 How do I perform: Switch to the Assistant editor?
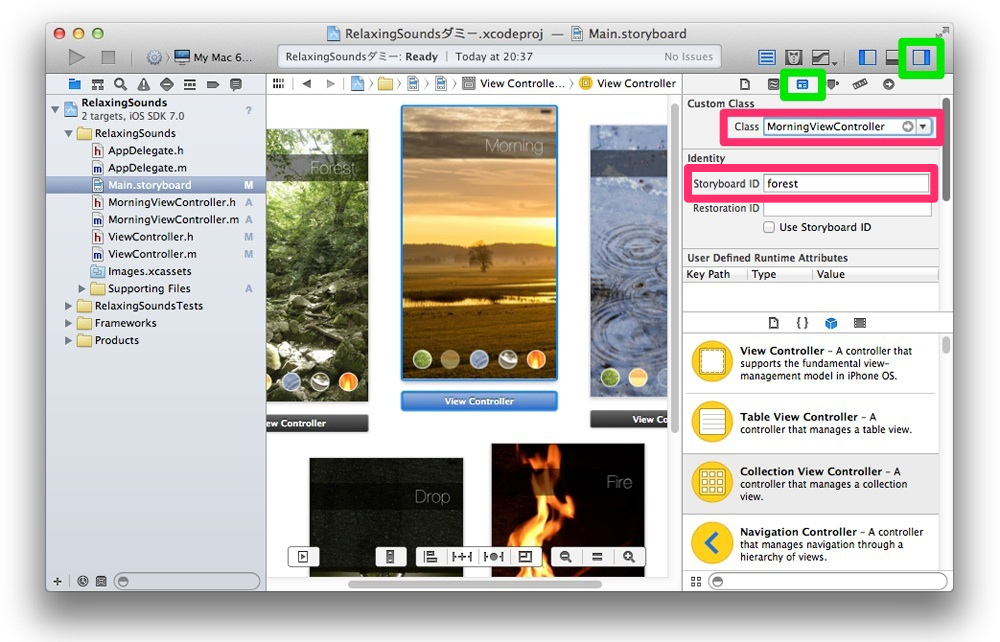(x=795, y=57)
